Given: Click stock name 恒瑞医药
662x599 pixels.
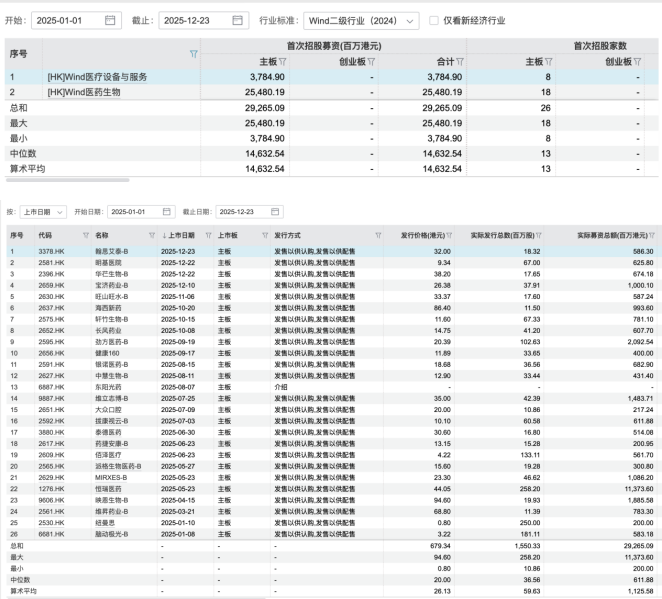Looking at the screenshot, I should pyautogui.click(x=107, y=487).
